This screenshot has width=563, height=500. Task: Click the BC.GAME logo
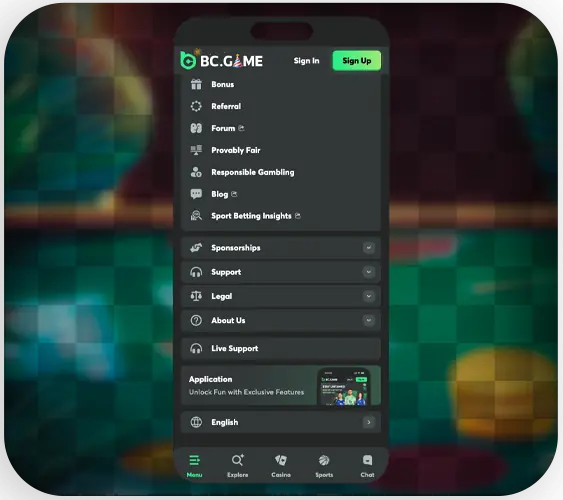(x=221, y=60)
